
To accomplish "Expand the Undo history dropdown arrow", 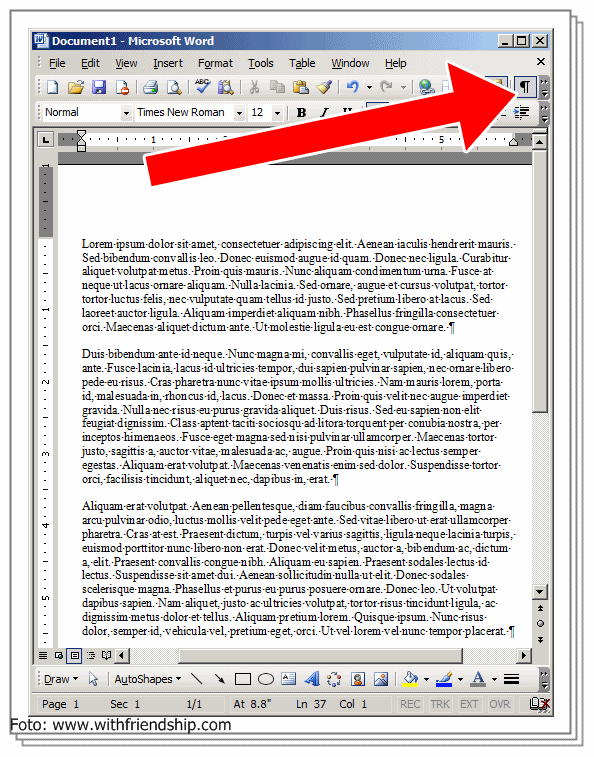I will tap(369, 88).
